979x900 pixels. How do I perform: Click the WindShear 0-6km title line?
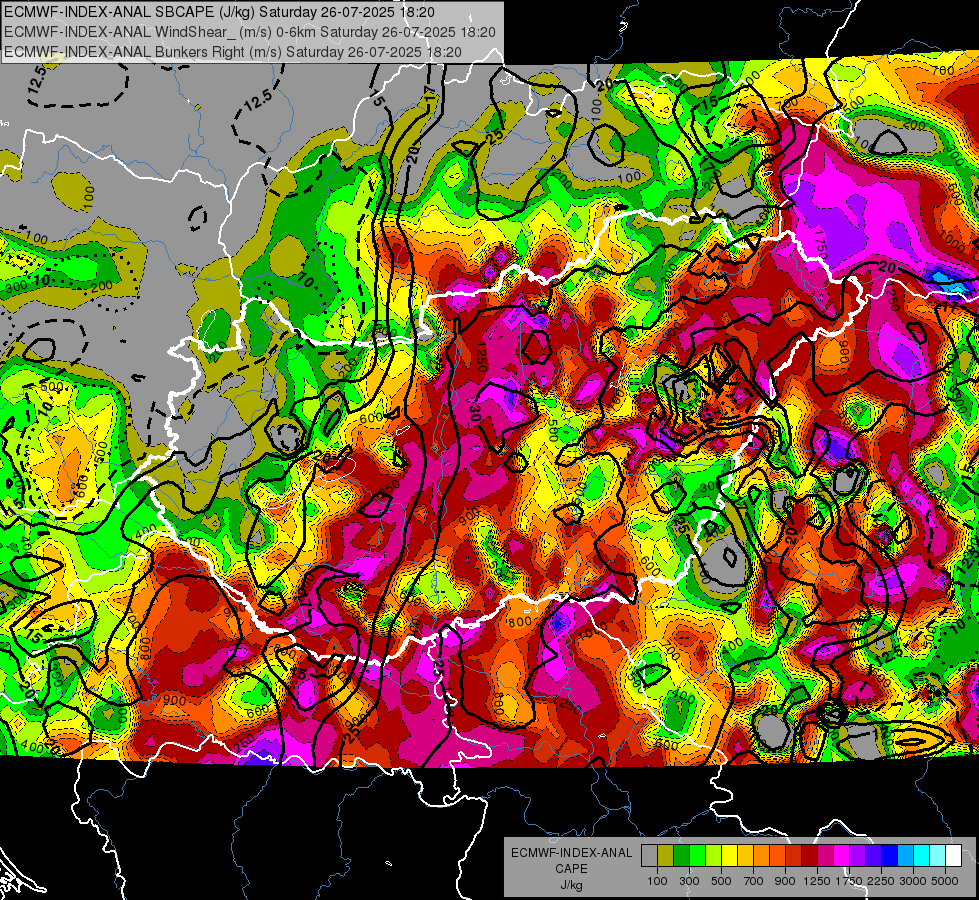click(250, 32)
